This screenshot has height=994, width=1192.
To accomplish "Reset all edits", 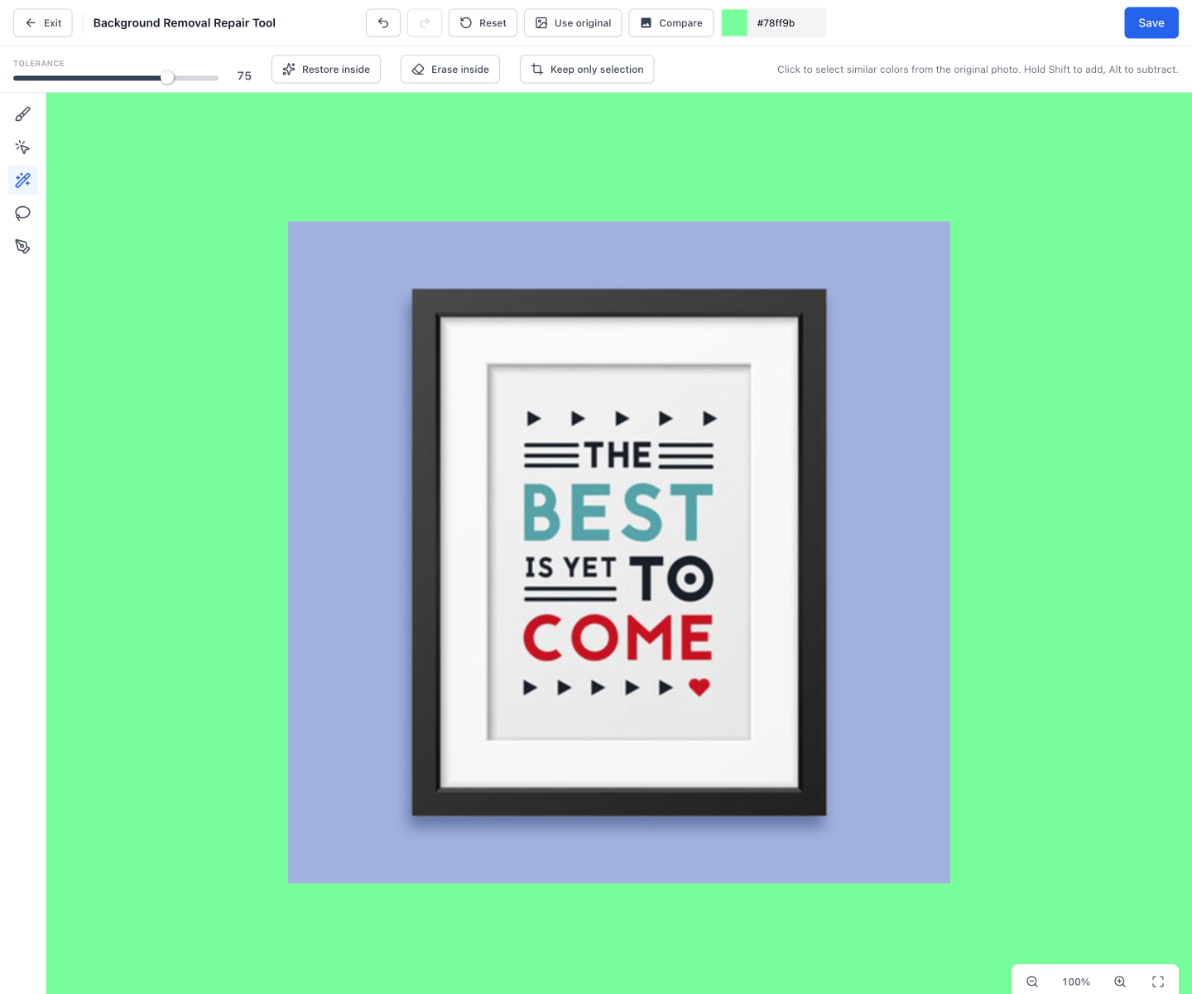I will 483,23.
